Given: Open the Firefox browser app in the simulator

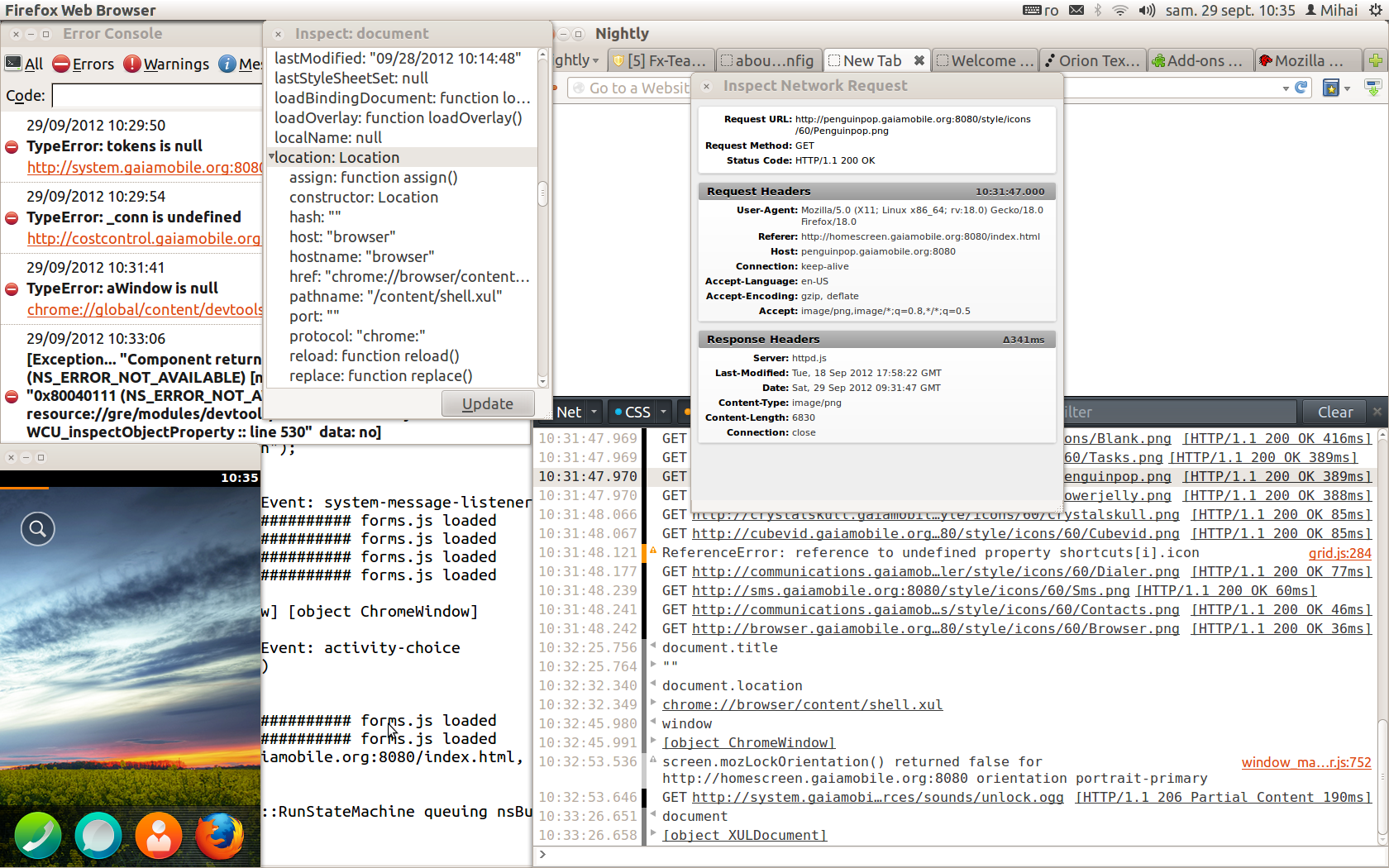Looking at the screenshot, I should (x=219, y=836).
